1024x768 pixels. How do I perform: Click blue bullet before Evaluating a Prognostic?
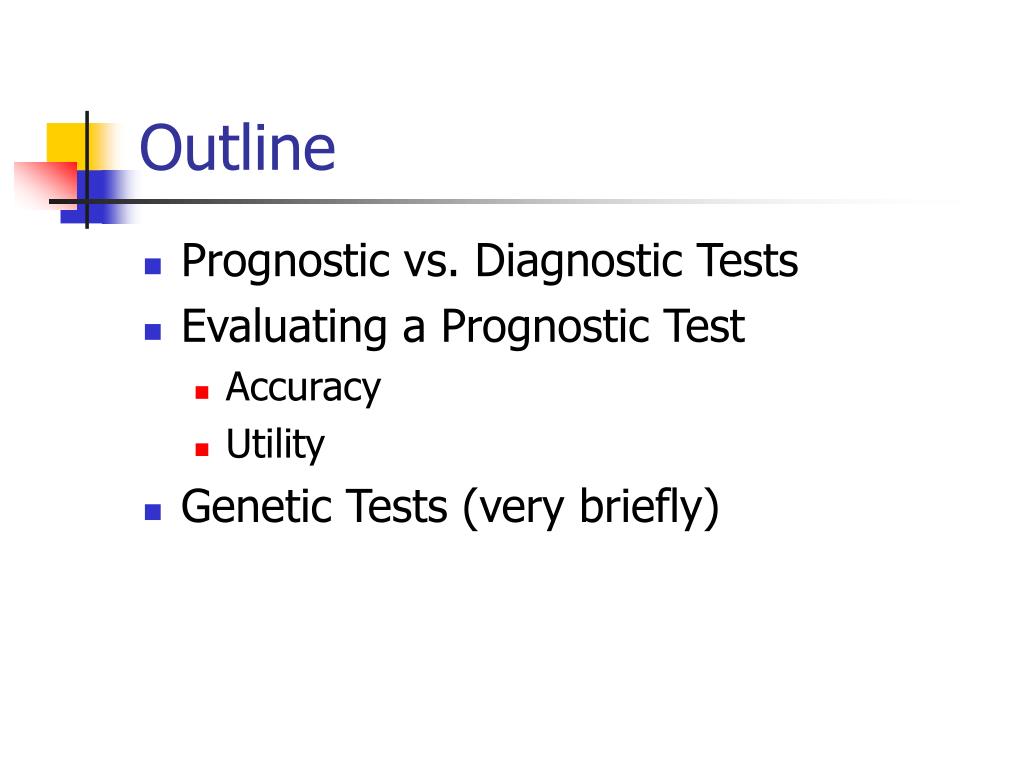pyautogui.click(x=153, y=332)
